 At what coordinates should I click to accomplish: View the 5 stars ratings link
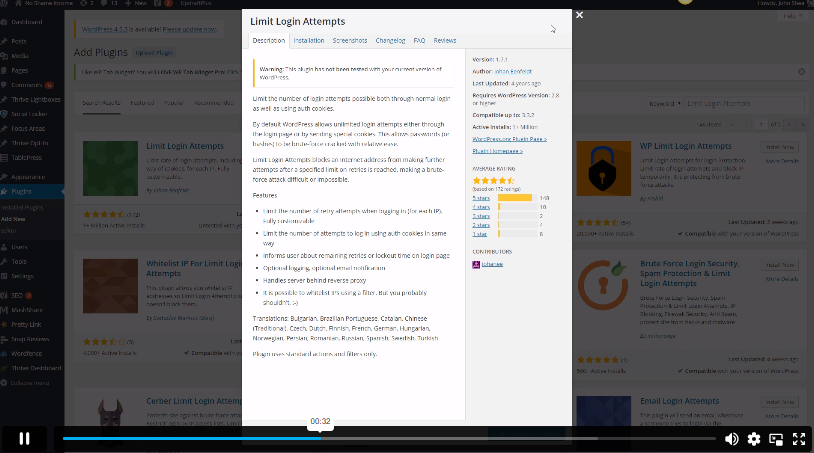(x=481, y=198)
